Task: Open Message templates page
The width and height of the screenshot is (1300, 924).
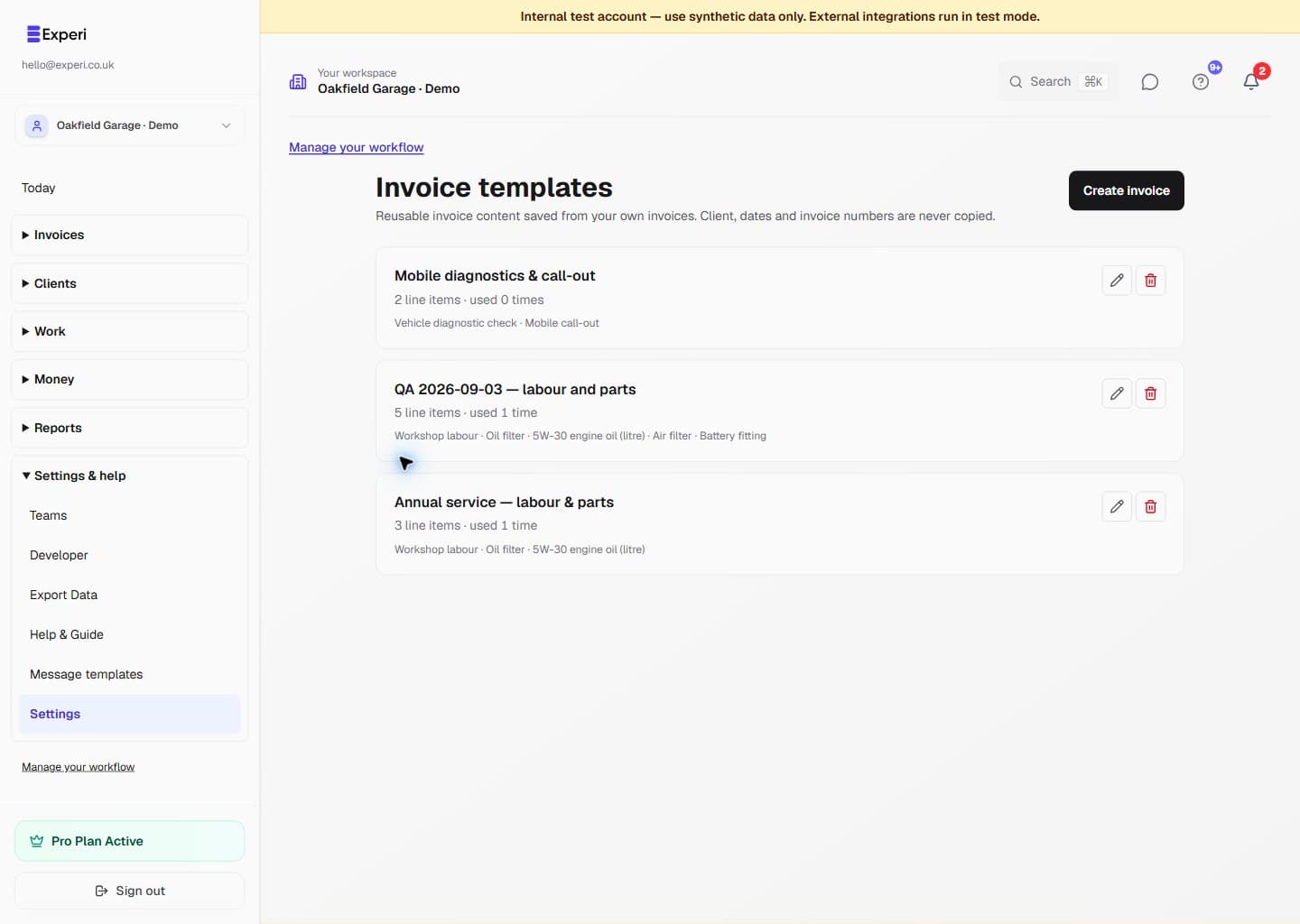Action: (x=129, y=674)
